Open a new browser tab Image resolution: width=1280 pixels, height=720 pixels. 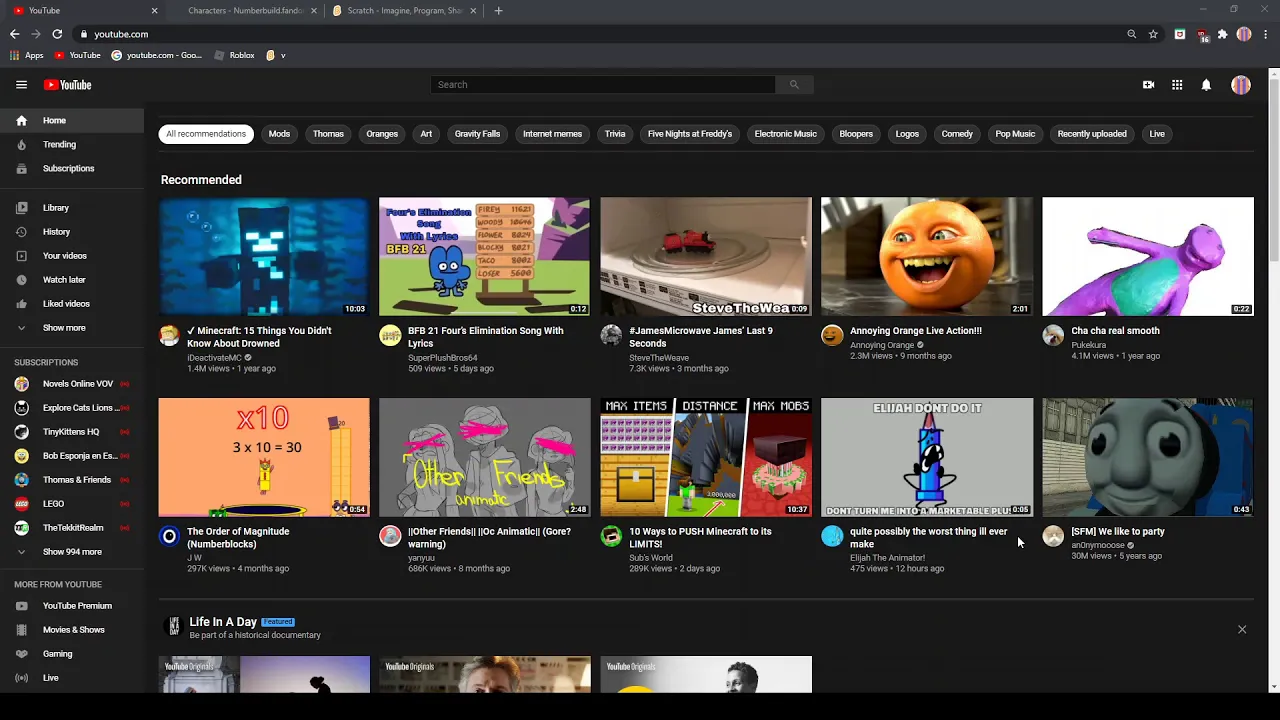[498, 10]
